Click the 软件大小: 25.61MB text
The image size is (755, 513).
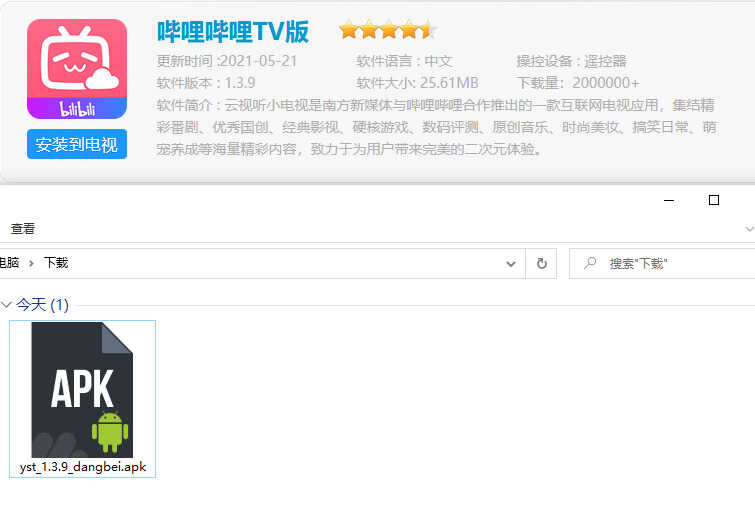(x=417, y=83)
